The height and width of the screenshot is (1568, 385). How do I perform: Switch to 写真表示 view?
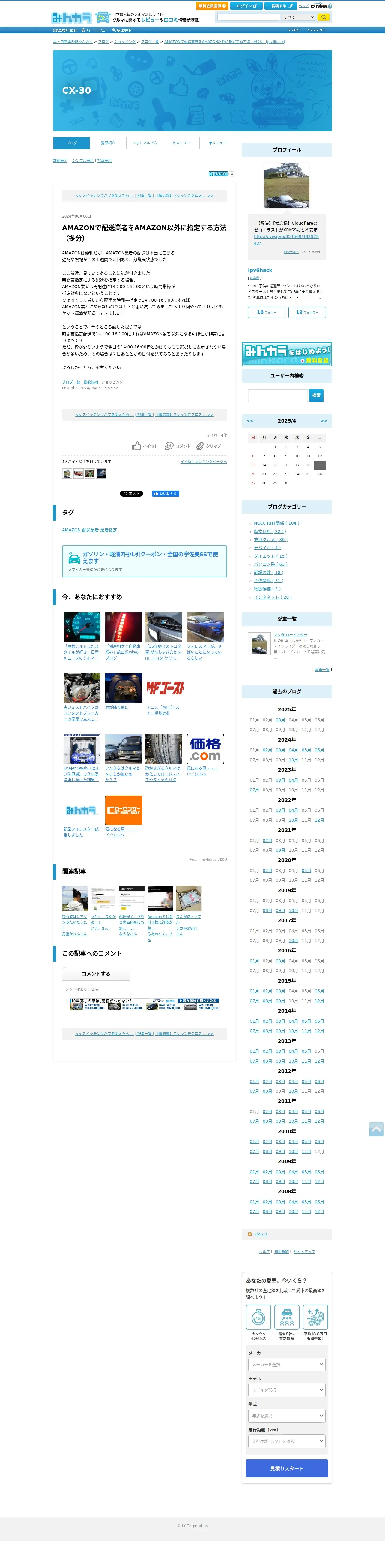tap(105, 161)
